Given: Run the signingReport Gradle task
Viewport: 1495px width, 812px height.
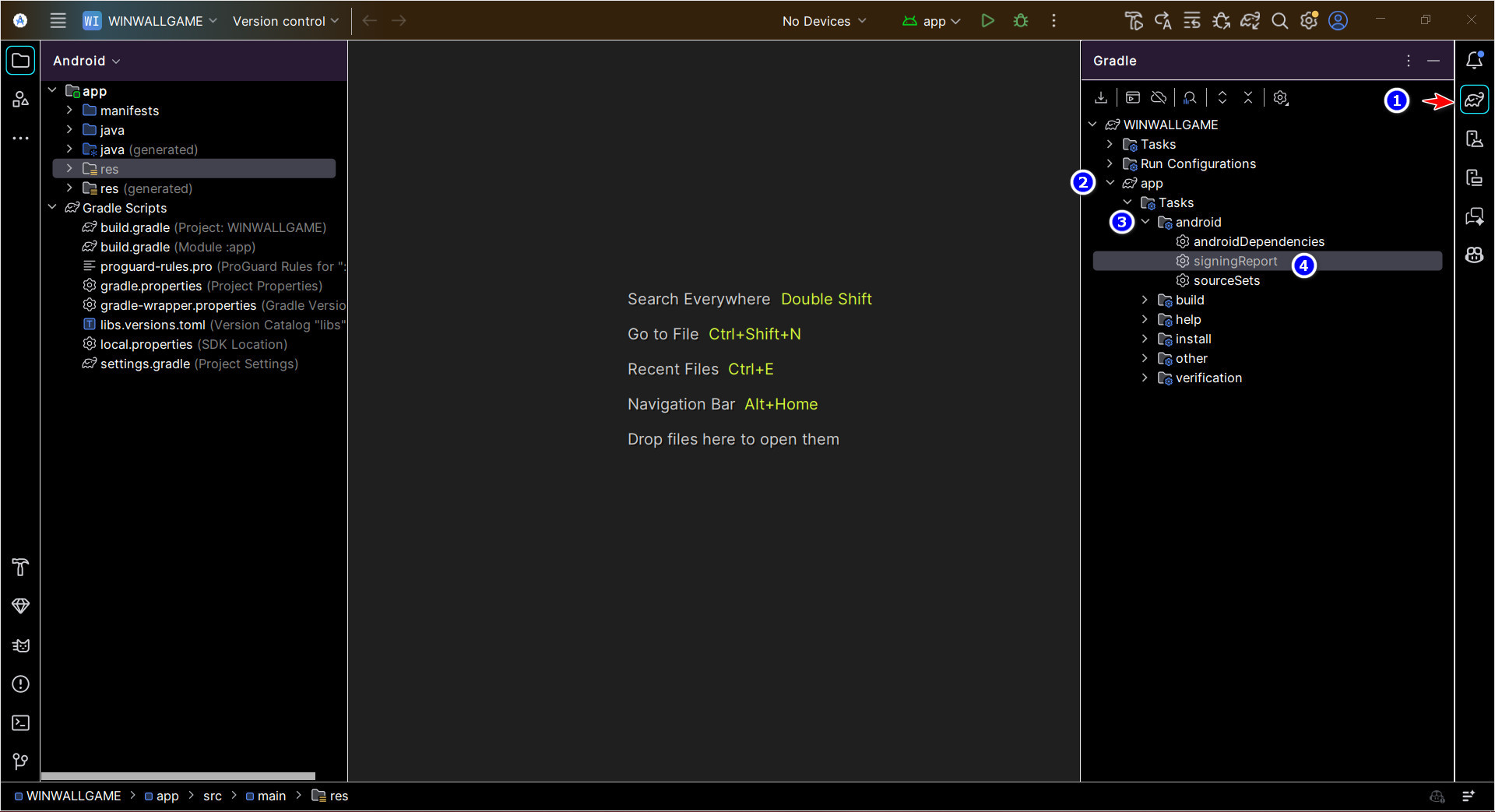Looking at the screenshot, I should [x=1236, y=261].
